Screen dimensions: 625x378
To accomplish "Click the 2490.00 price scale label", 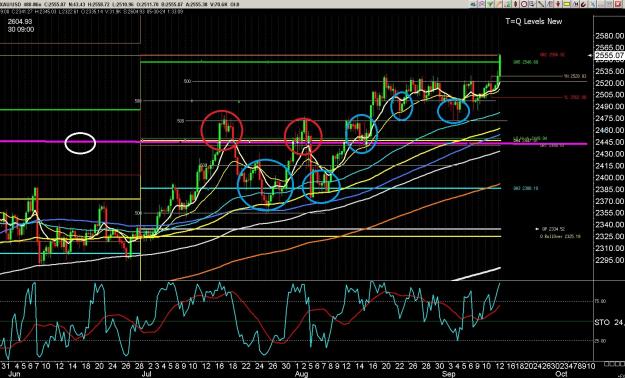I will [x=609, y=106].
